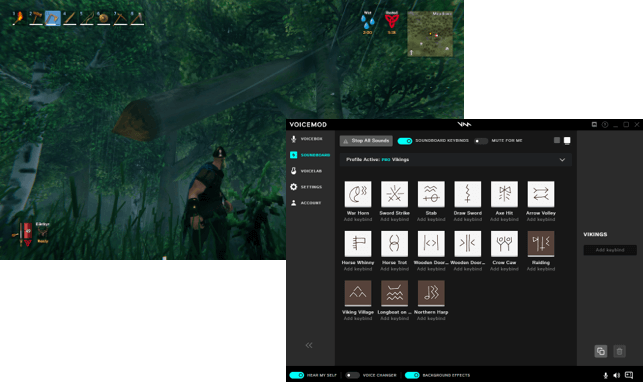This screenshot has height=382, width=643.
Task: Enable the Mute For Me toggle
Action: click(x=481, y=141)
